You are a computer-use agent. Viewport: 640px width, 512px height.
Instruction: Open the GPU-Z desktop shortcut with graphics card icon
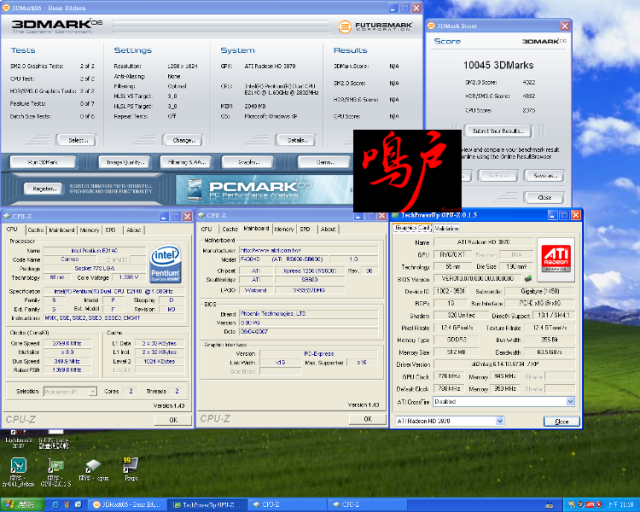[56, 472]
